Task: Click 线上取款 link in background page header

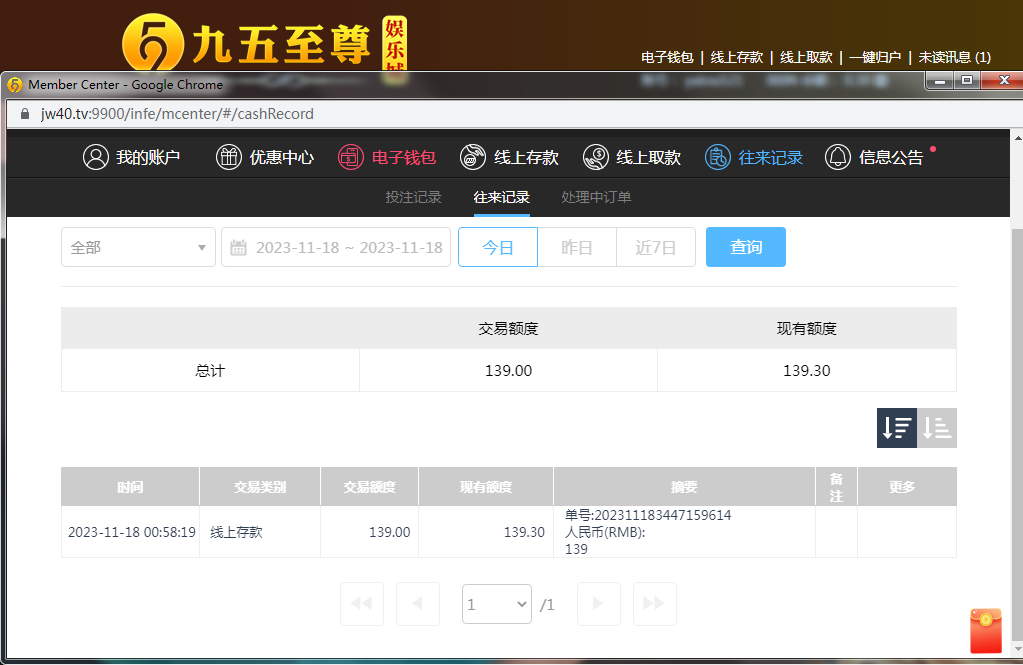Action: pos(806,57)
